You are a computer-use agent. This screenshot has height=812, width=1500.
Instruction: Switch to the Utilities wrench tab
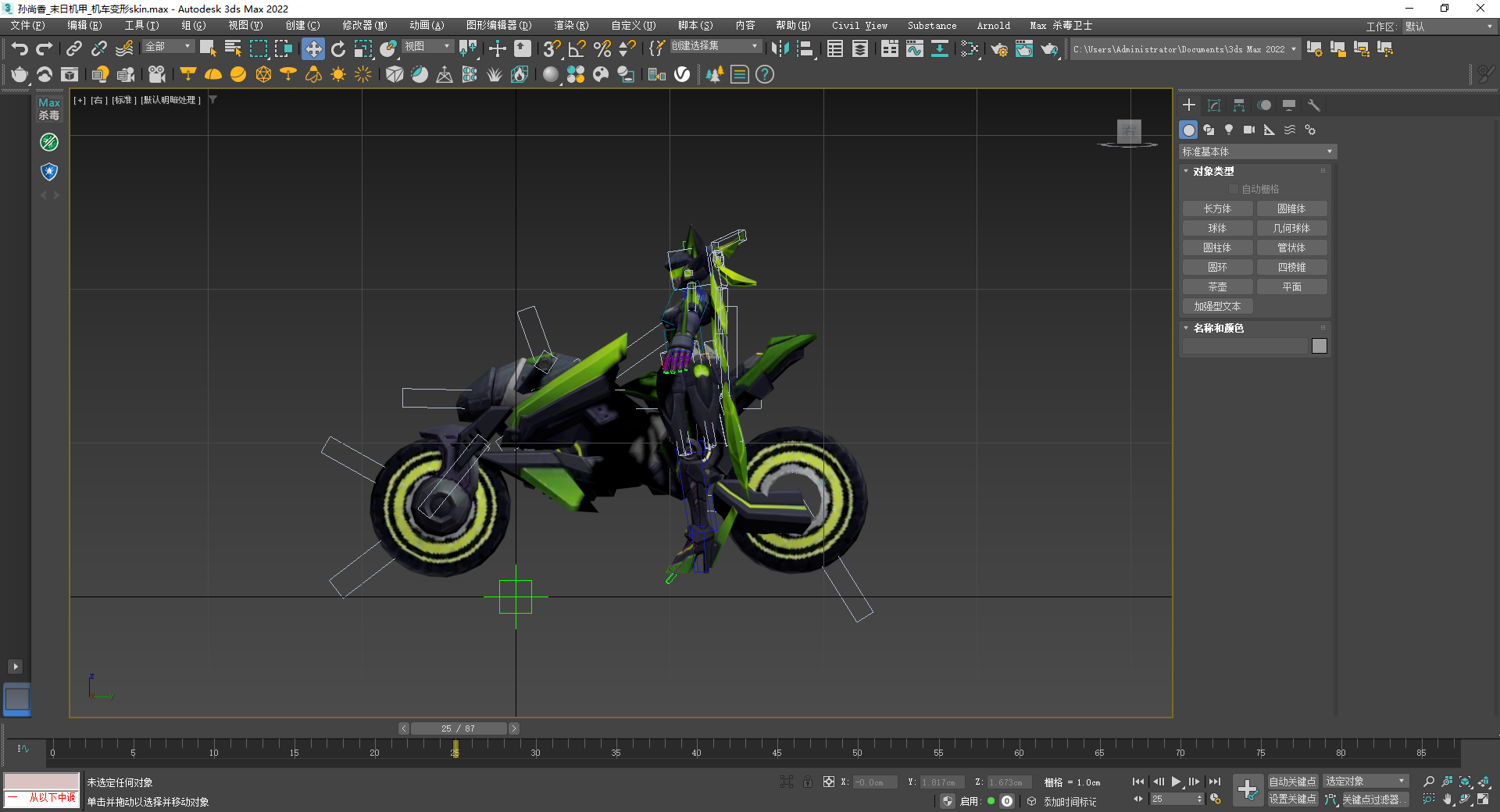pyautogui.click(x=1314, y=105)
